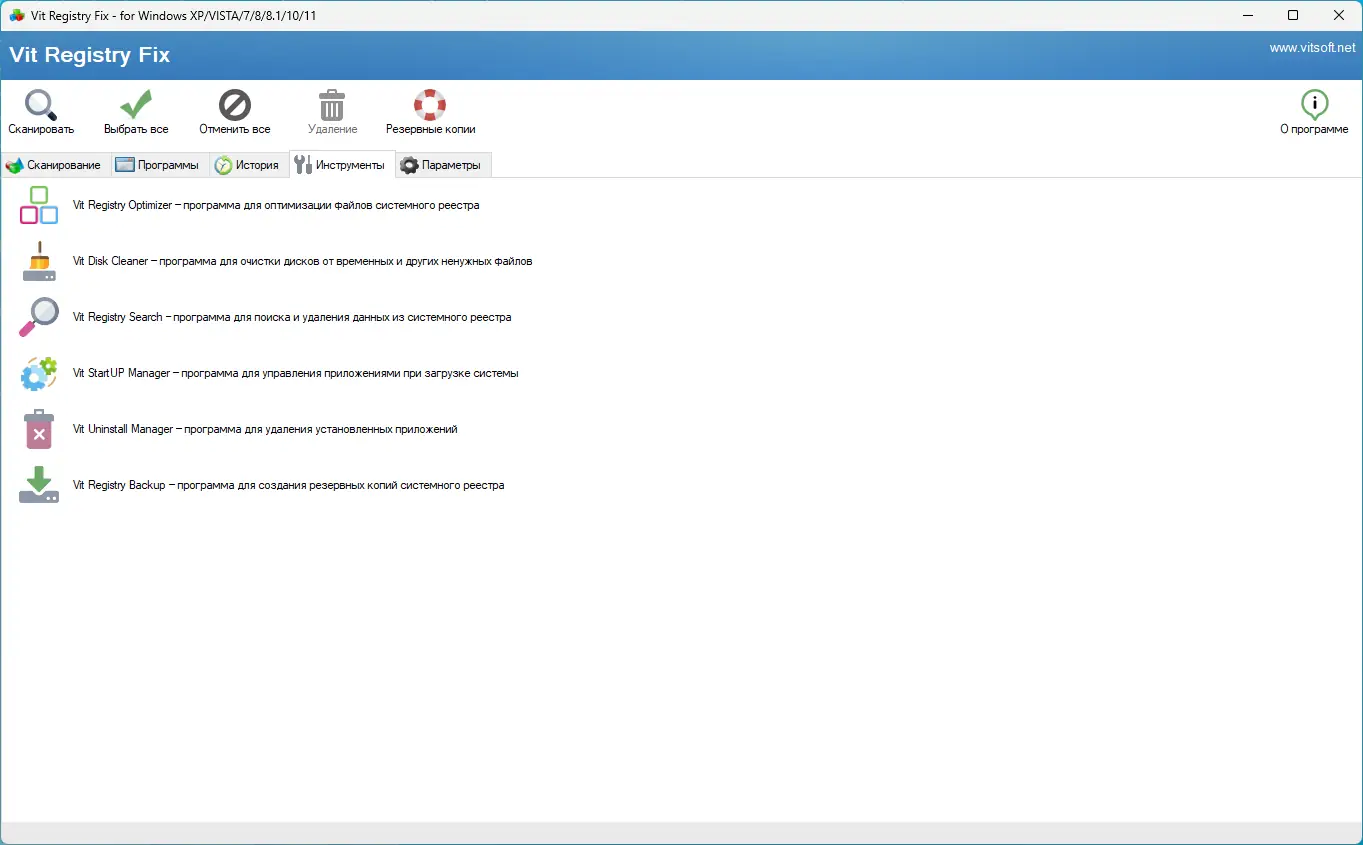Launch Vit Registry Optimizer squares icon
The width and height of the screenshot is (1363, 845).
[x=39, y=205]
